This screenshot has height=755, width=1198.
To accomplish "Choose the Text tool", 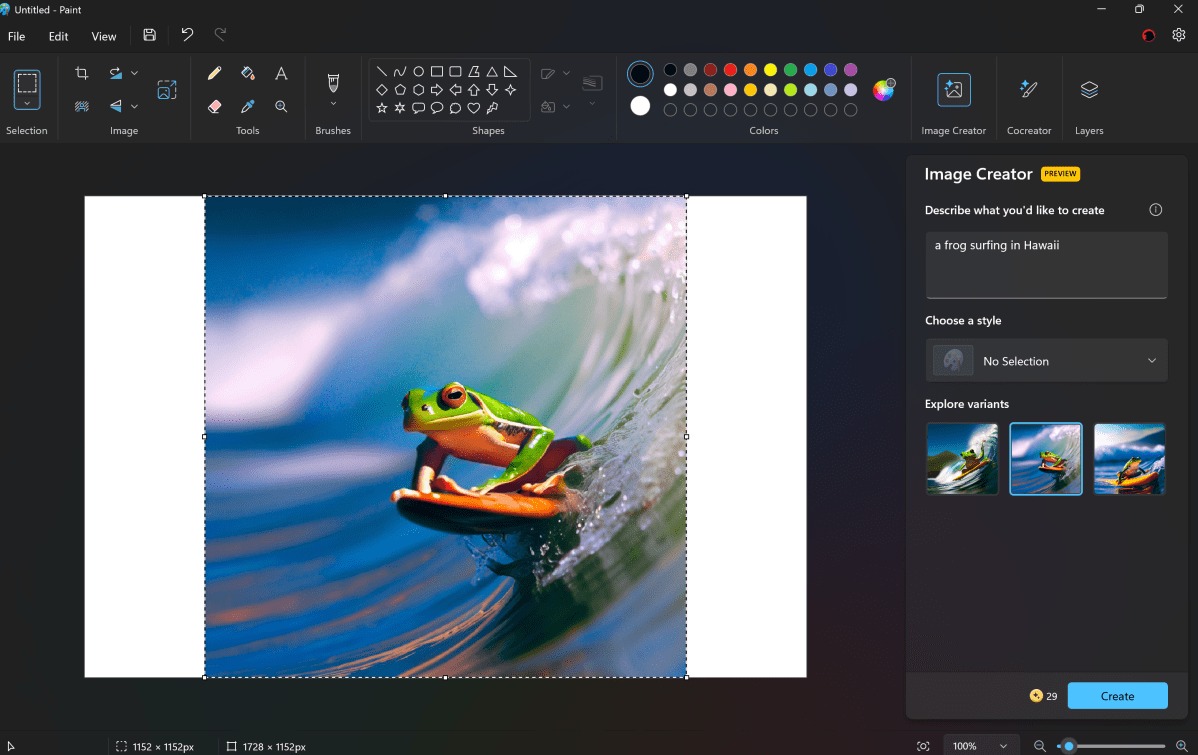I will (x=281, y=73).
